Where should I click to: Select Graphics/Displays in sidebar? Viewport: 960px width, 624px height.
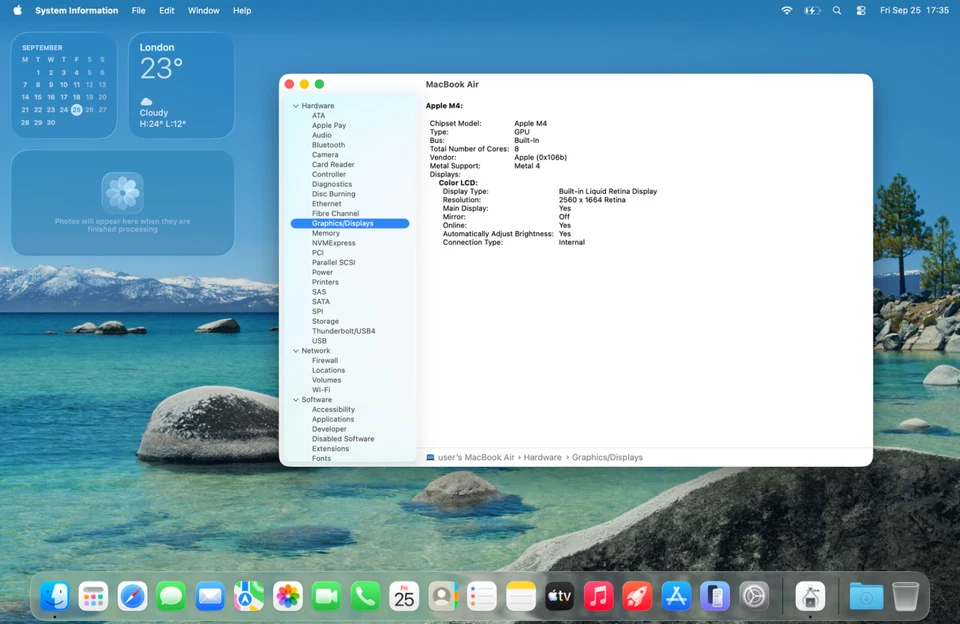click(350, 224)
